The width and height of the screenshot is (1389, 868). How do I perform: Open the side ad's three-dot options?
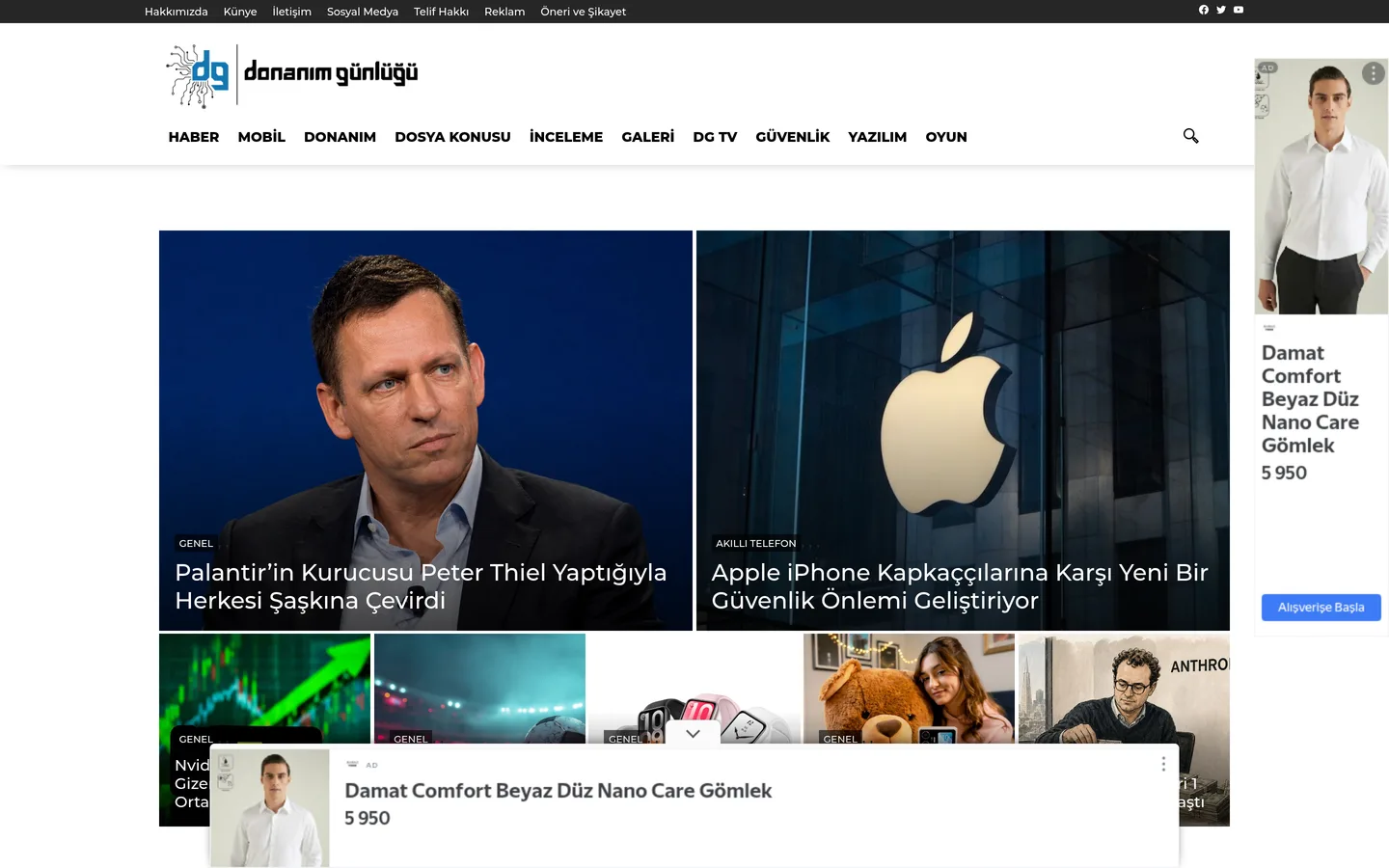tap(1374, 73)
